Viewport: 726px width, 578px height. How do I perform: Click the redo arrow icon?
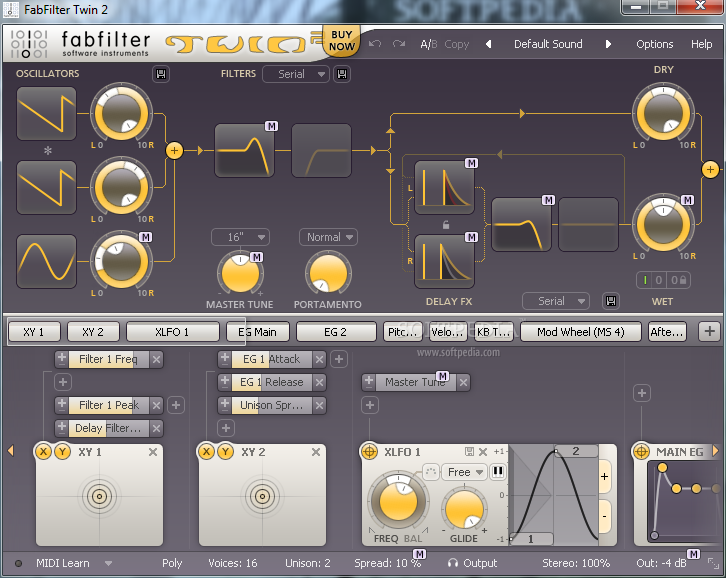point(399,44)
